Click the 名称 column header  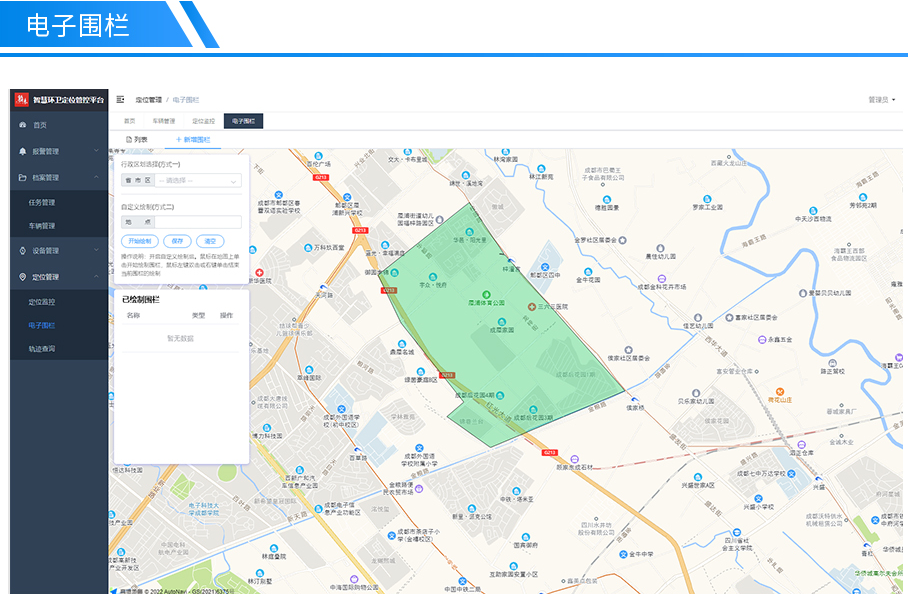coord(133,316)
